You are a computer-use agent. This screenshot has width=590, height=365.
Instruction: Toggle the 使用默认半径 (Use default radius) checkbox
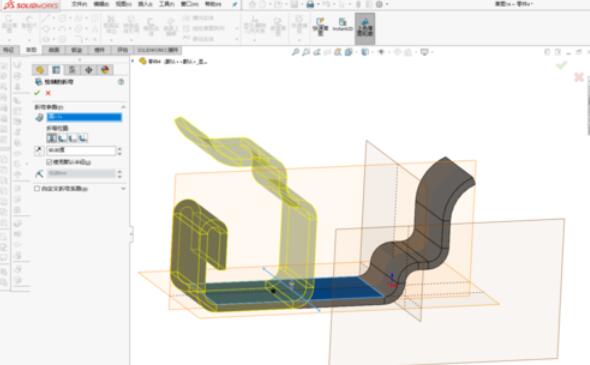49,162
